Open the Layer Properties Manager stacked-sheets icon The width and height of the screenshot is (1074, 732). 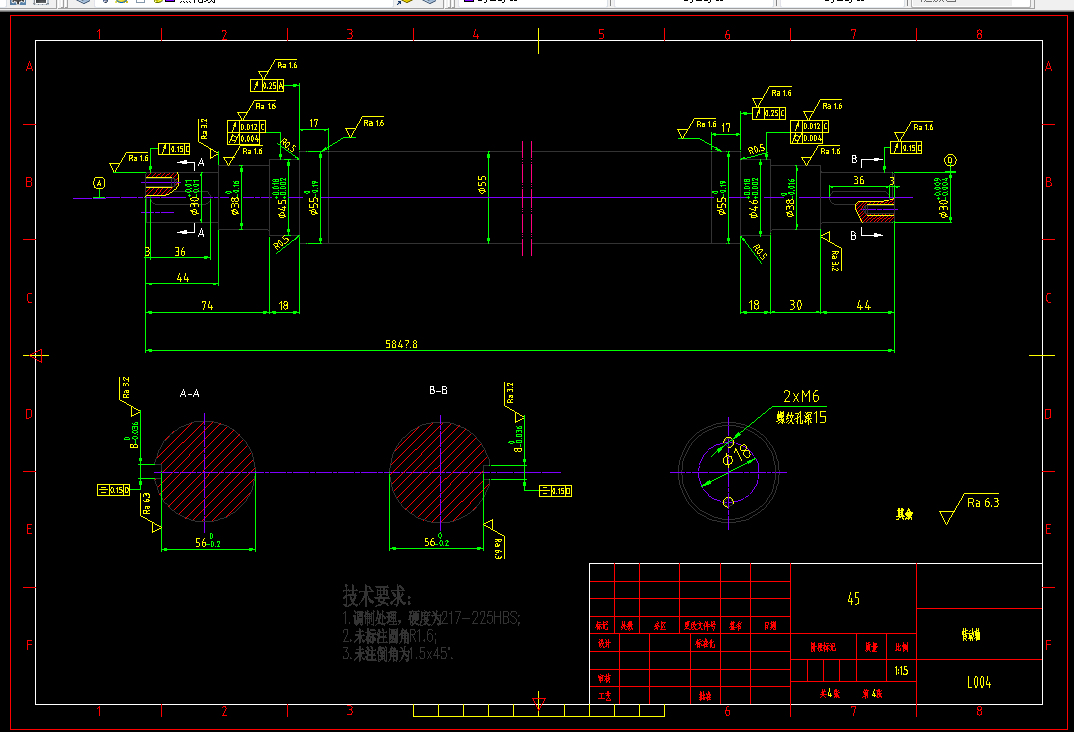click(83, 2)
